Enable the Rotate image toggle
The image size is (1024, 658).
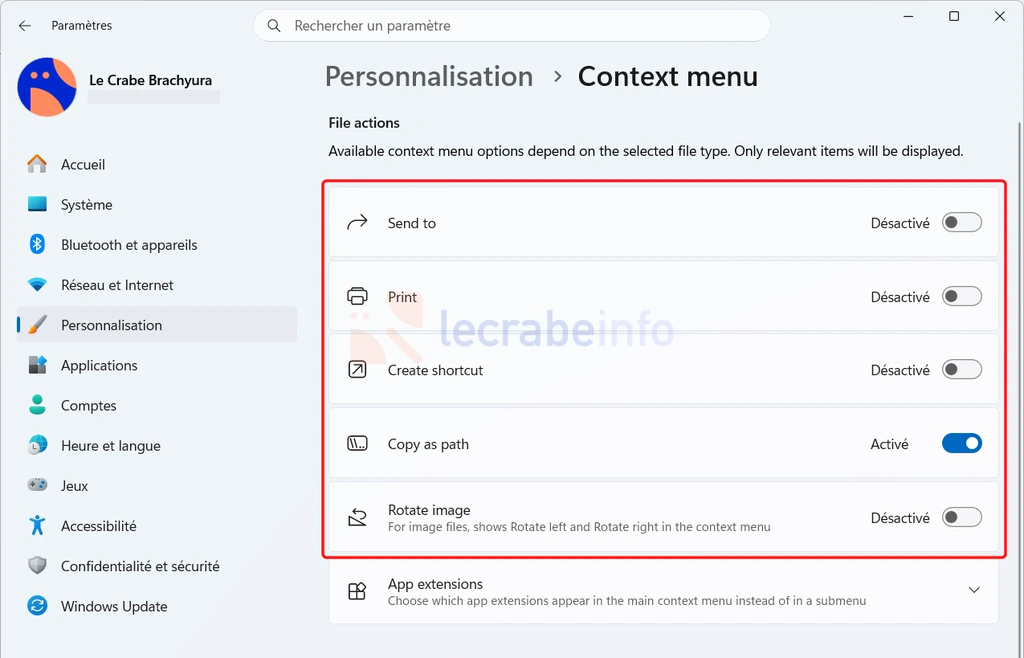[961, 518]
